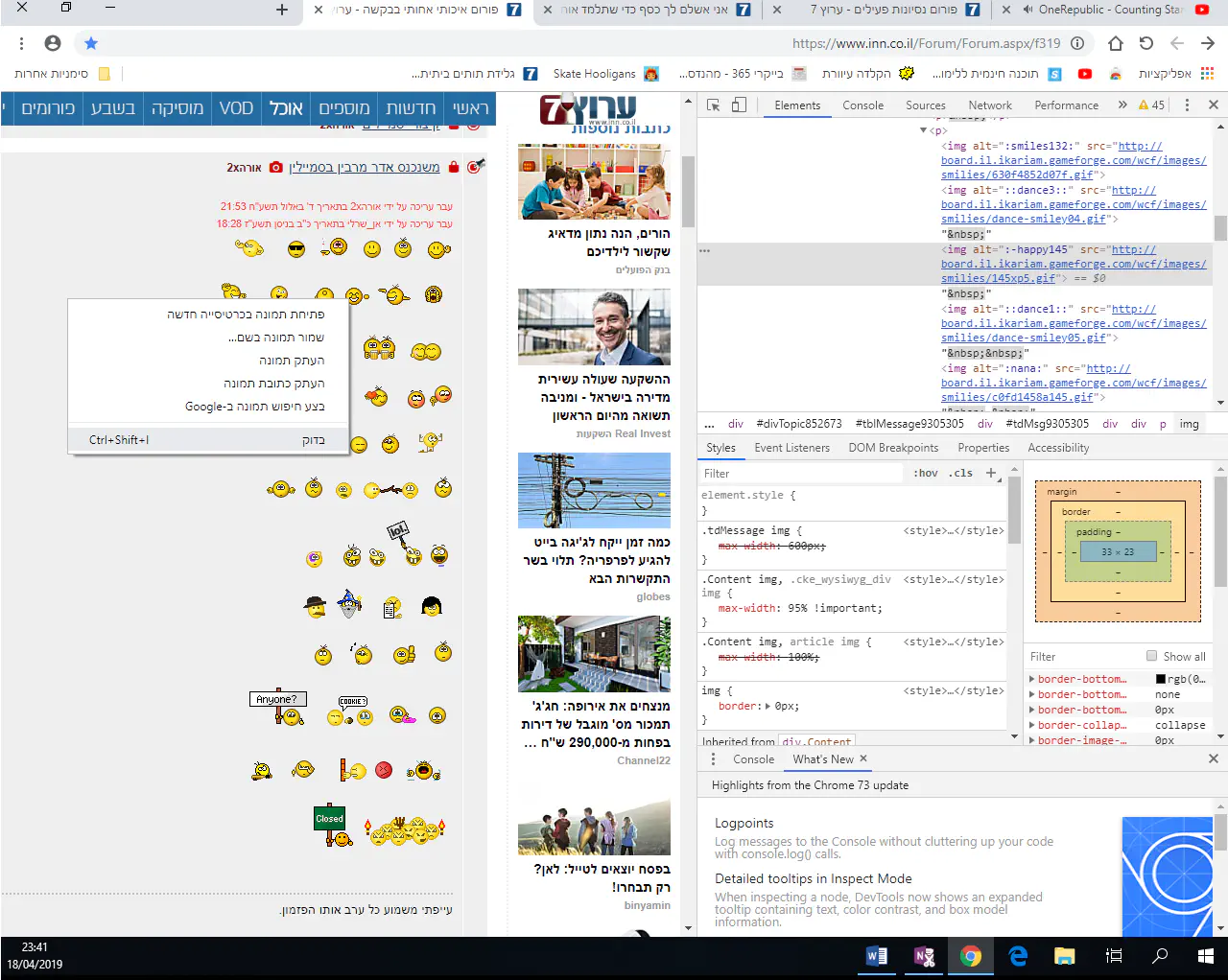Toggle the .cls element classes panel

click(x=960, y=473)
